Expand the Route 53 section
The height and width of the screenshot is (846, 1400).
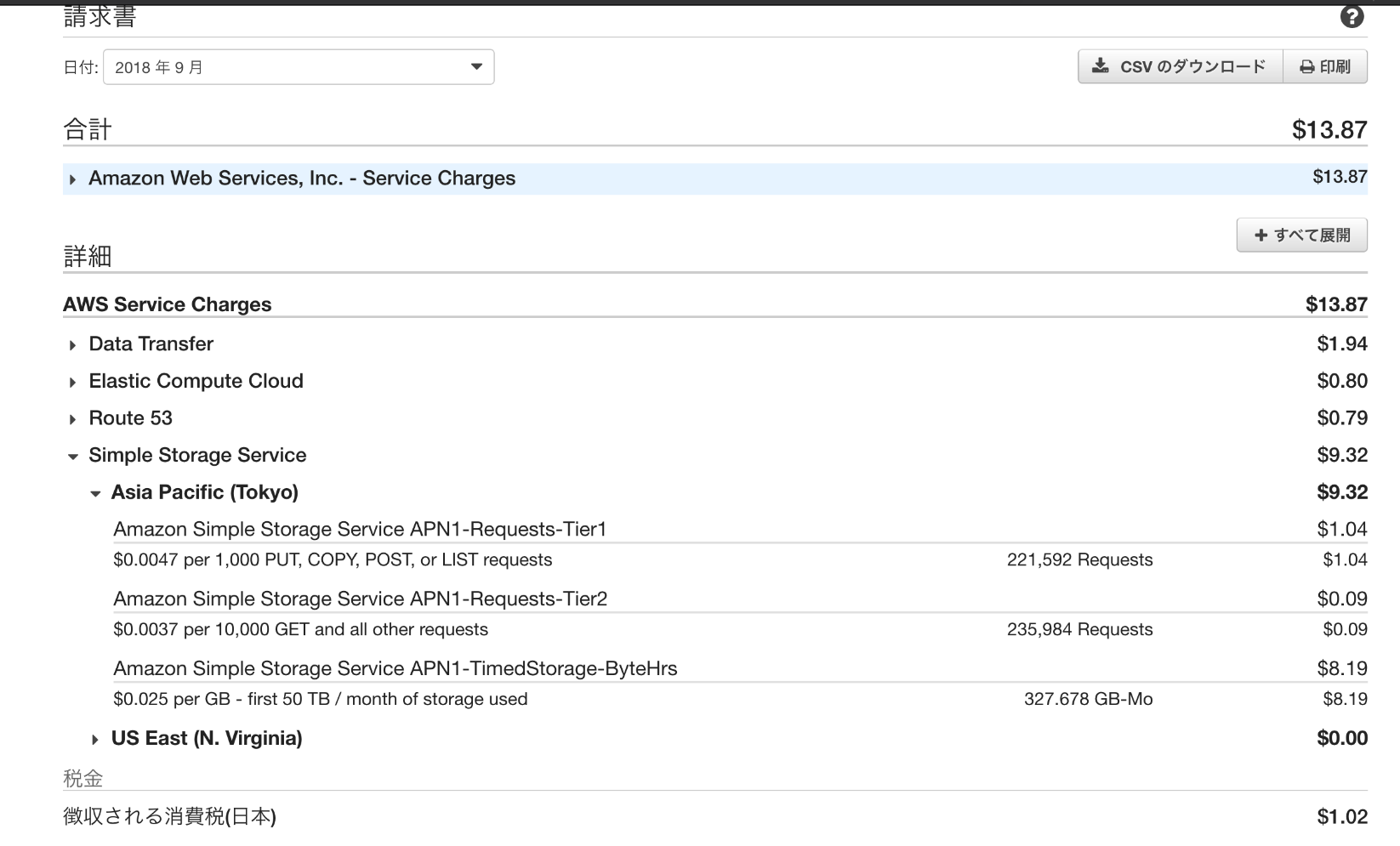pyautogui.click(x=72, y=419)
